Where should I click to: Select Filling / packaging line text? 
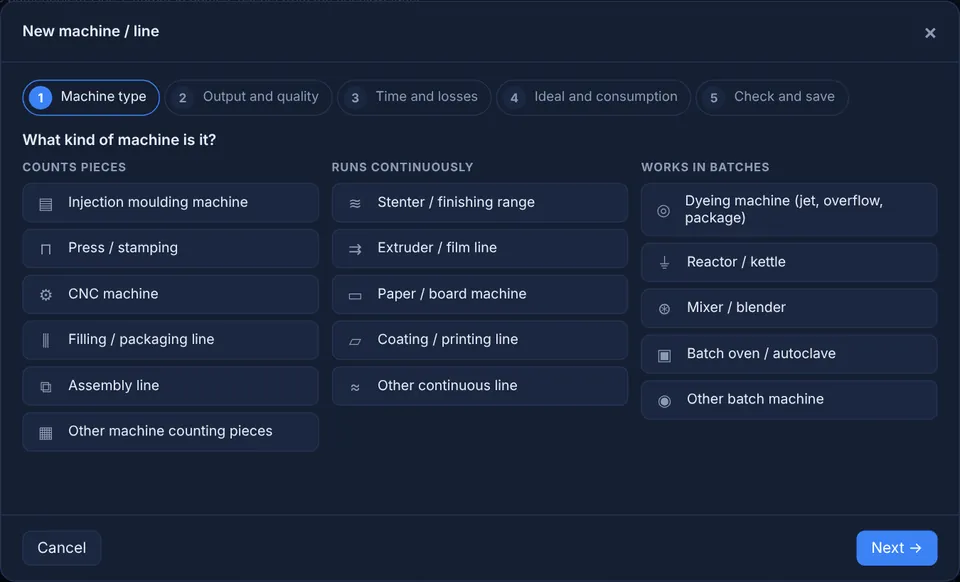pyautogui.click(x=141, y=339)
